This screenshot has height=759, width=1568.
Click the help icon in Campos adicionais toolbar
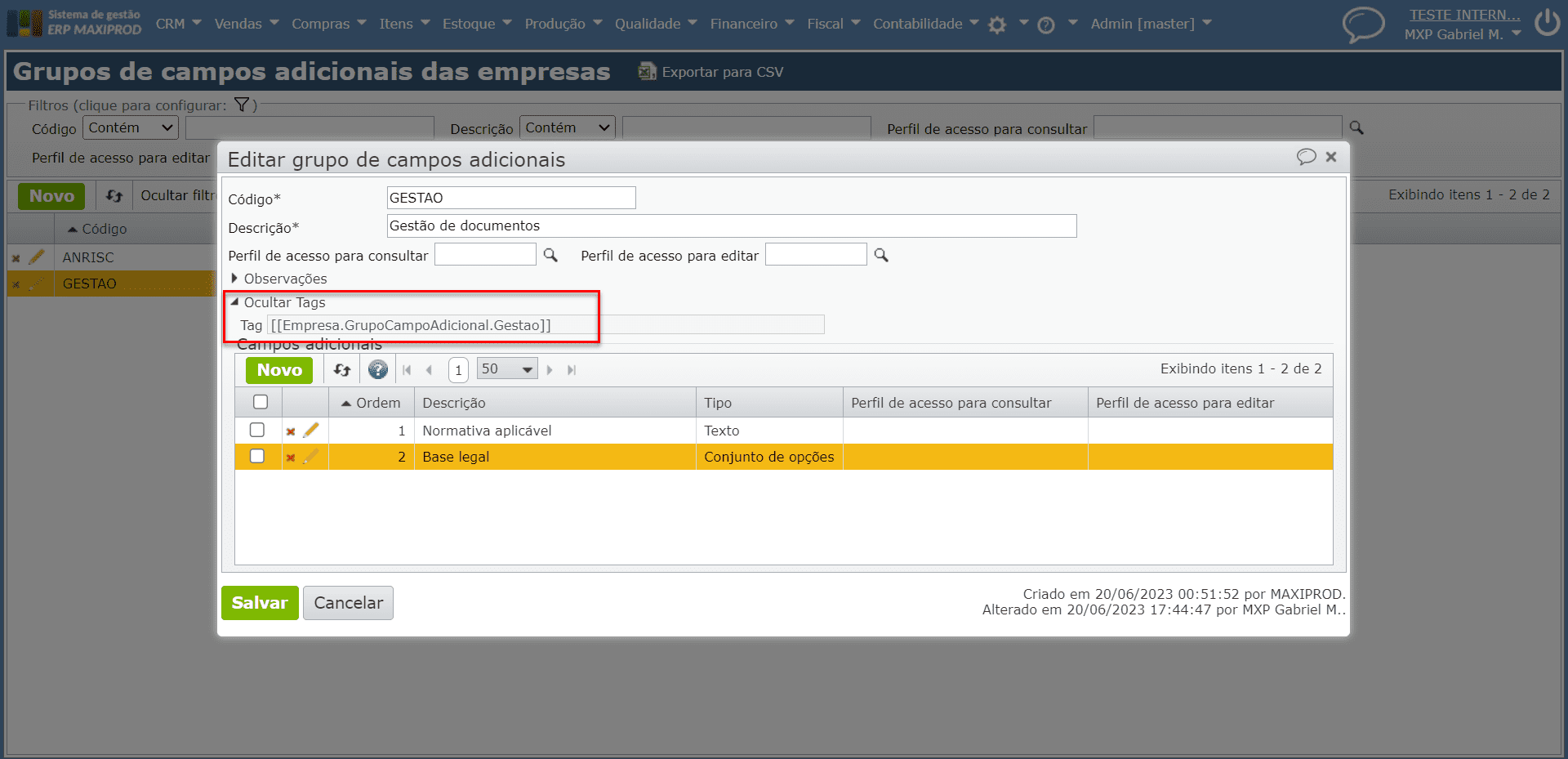pyautogui.click(x=377, y=370)
